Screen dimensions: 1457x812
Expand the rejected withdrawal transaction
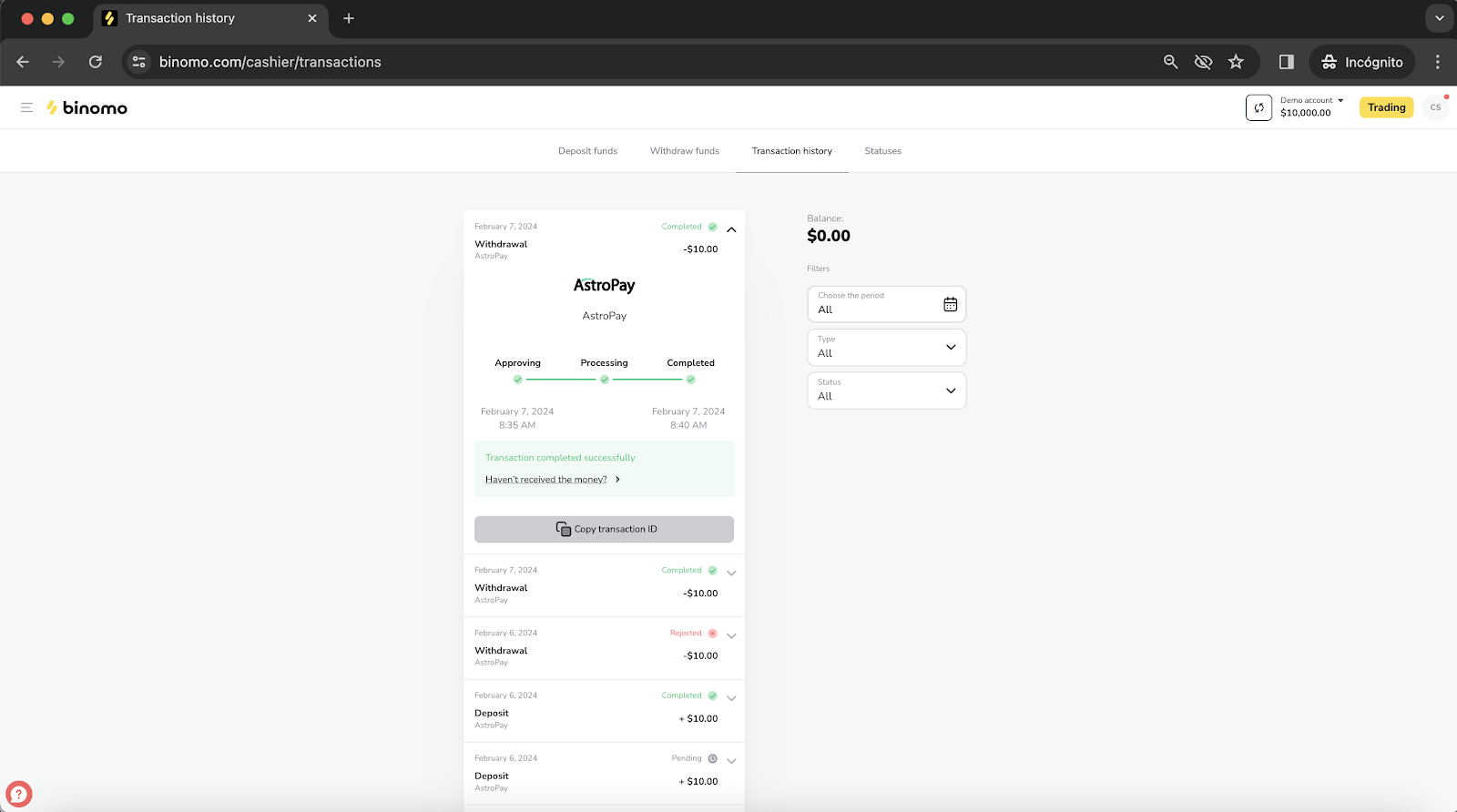pyautogui.click(x=731, y=636)
